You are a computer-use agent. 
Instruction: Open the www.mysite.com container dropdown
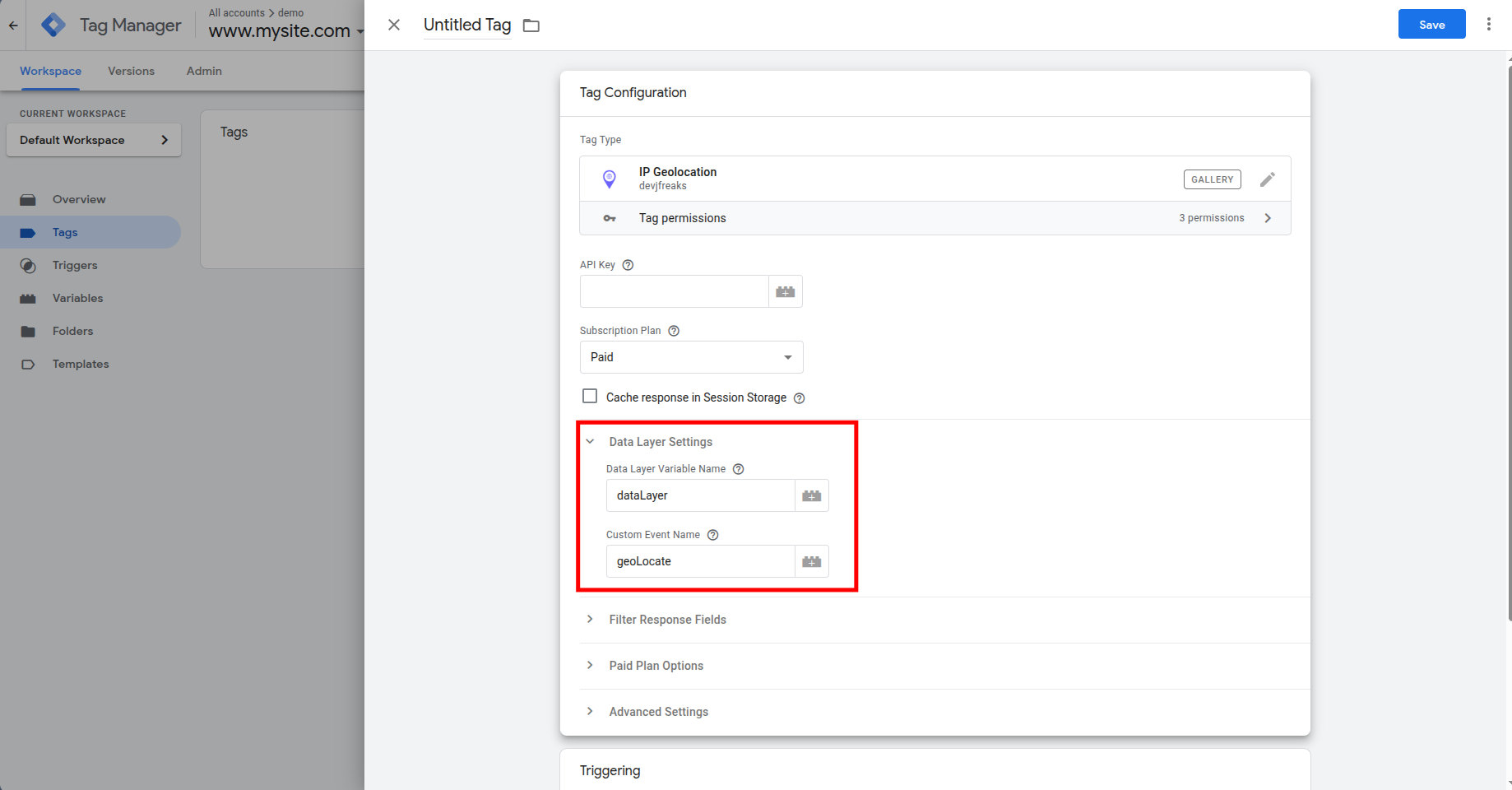click(x=285, y=31)
